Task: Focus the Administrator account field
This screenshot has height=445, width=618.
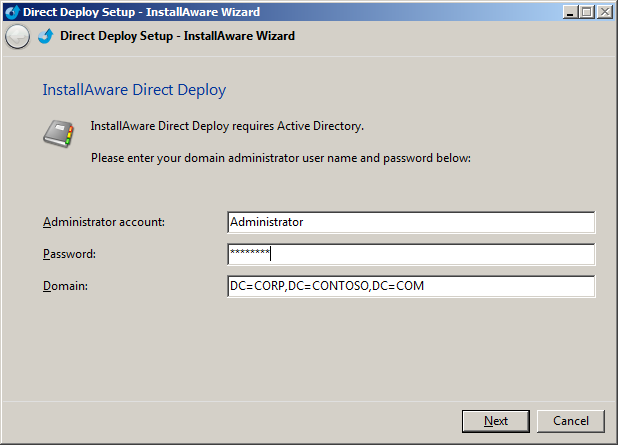Action: tap(411, 222)
